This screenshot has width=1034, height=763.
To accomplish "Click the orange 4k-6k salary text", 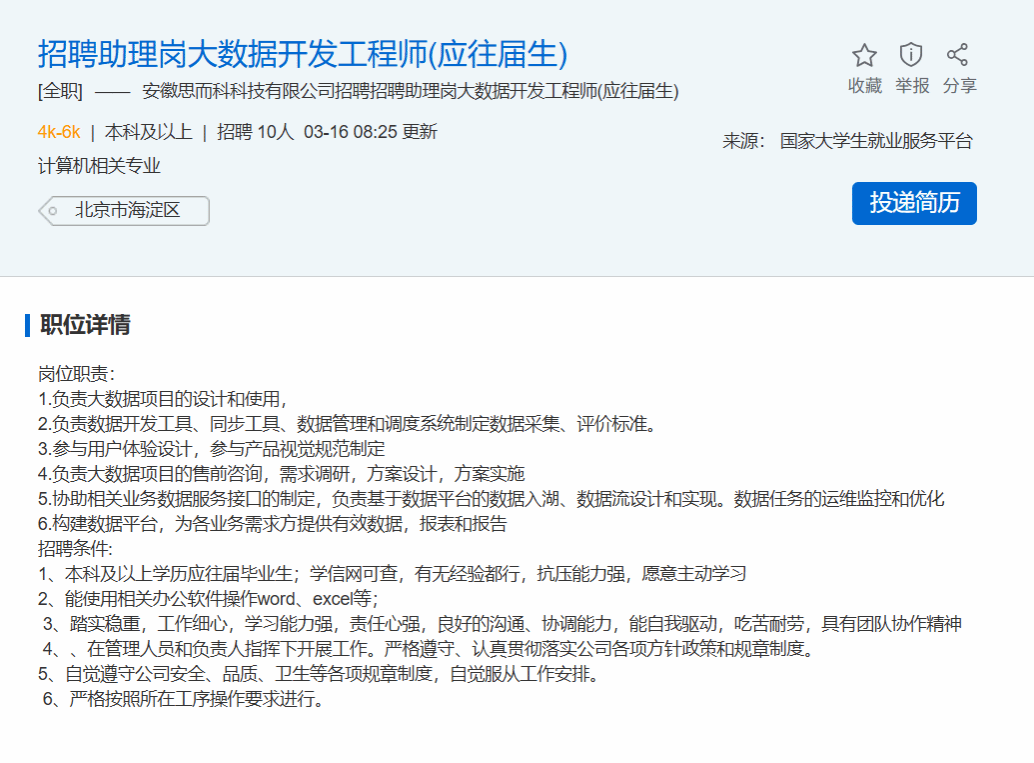I will tap(59, 132).
